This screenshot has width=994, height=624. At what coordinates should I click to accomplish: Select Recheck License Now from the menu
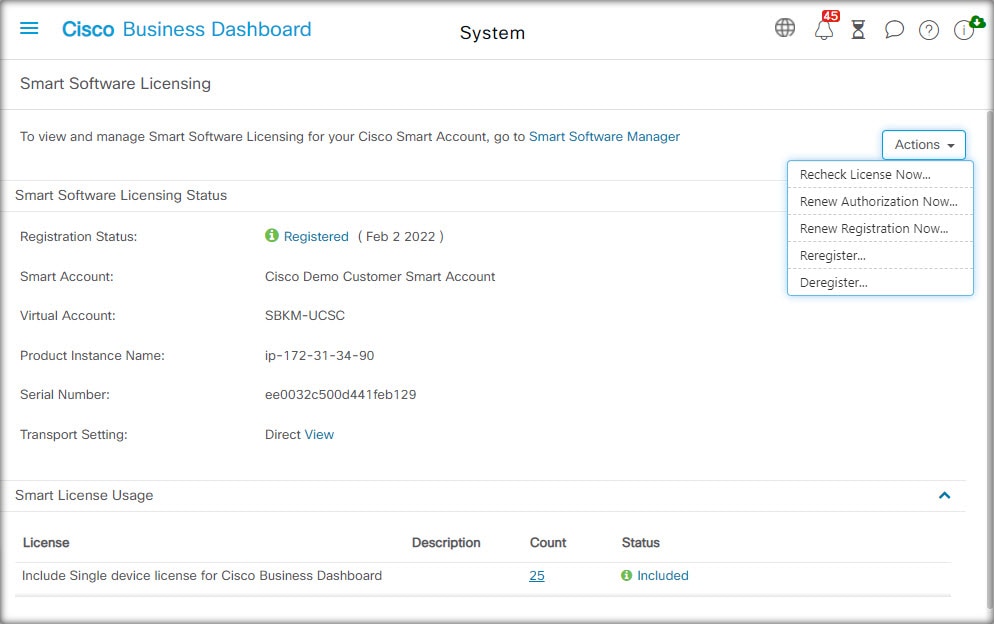(866, 174)
